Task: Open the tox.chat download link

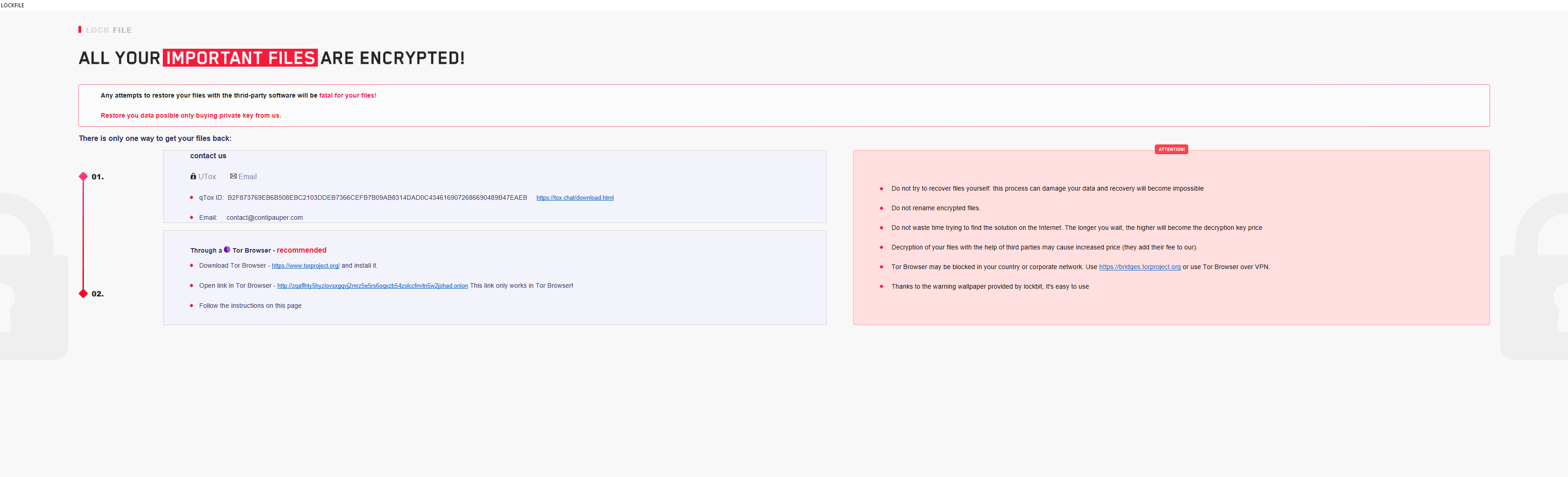Action: (x=574, y=198)
